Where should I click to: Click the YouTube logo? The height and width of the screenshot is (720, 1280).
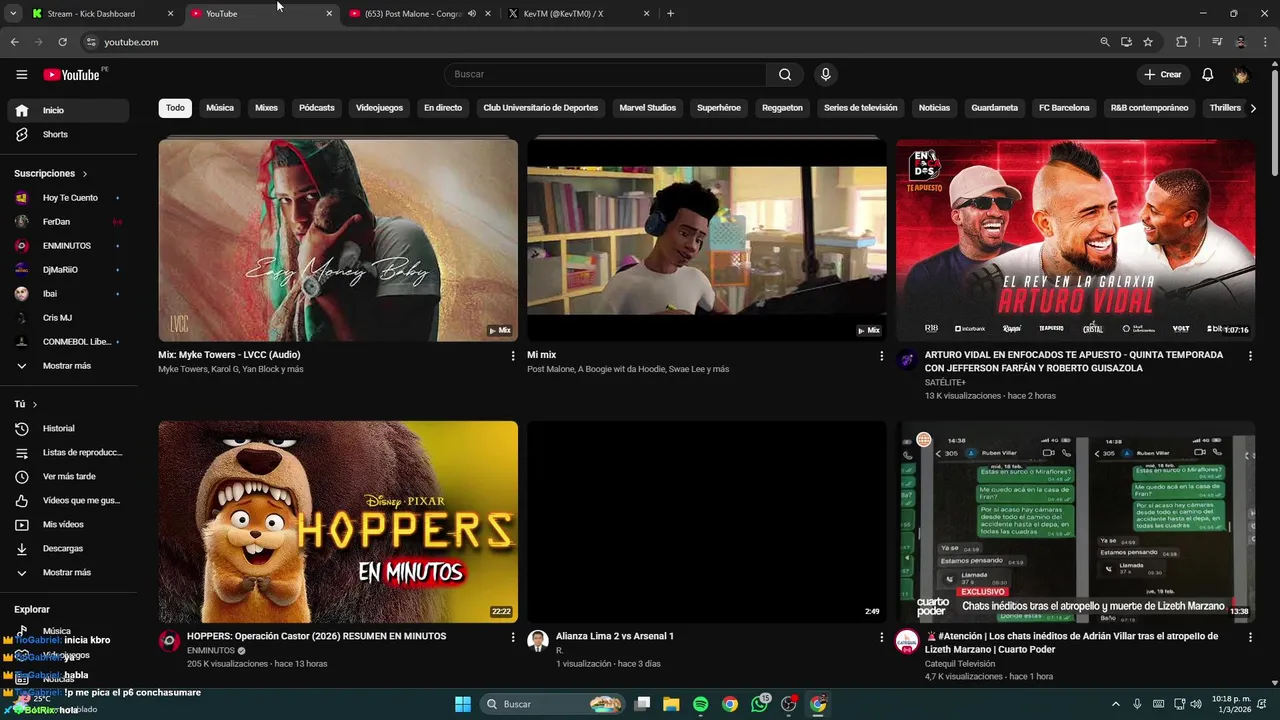coord(71,75)
